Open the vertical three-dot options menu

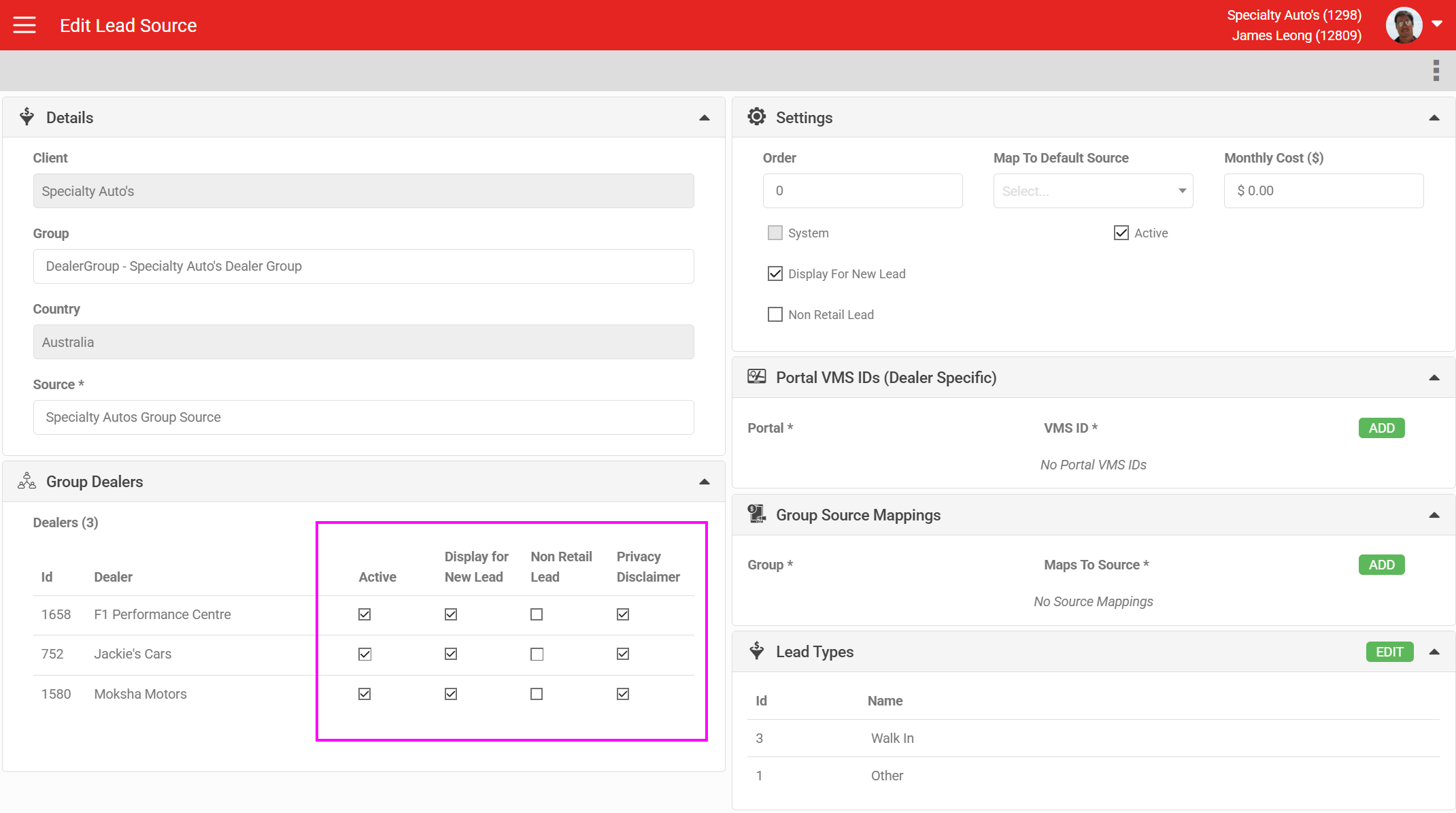pyautogui.click(x=1436, y=70)
